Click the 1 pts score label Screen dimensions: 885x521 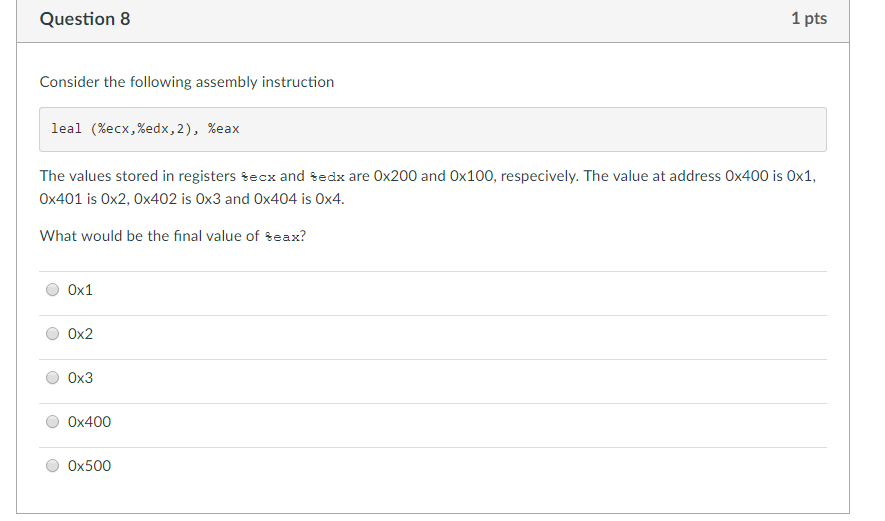(x=808, y=19)
